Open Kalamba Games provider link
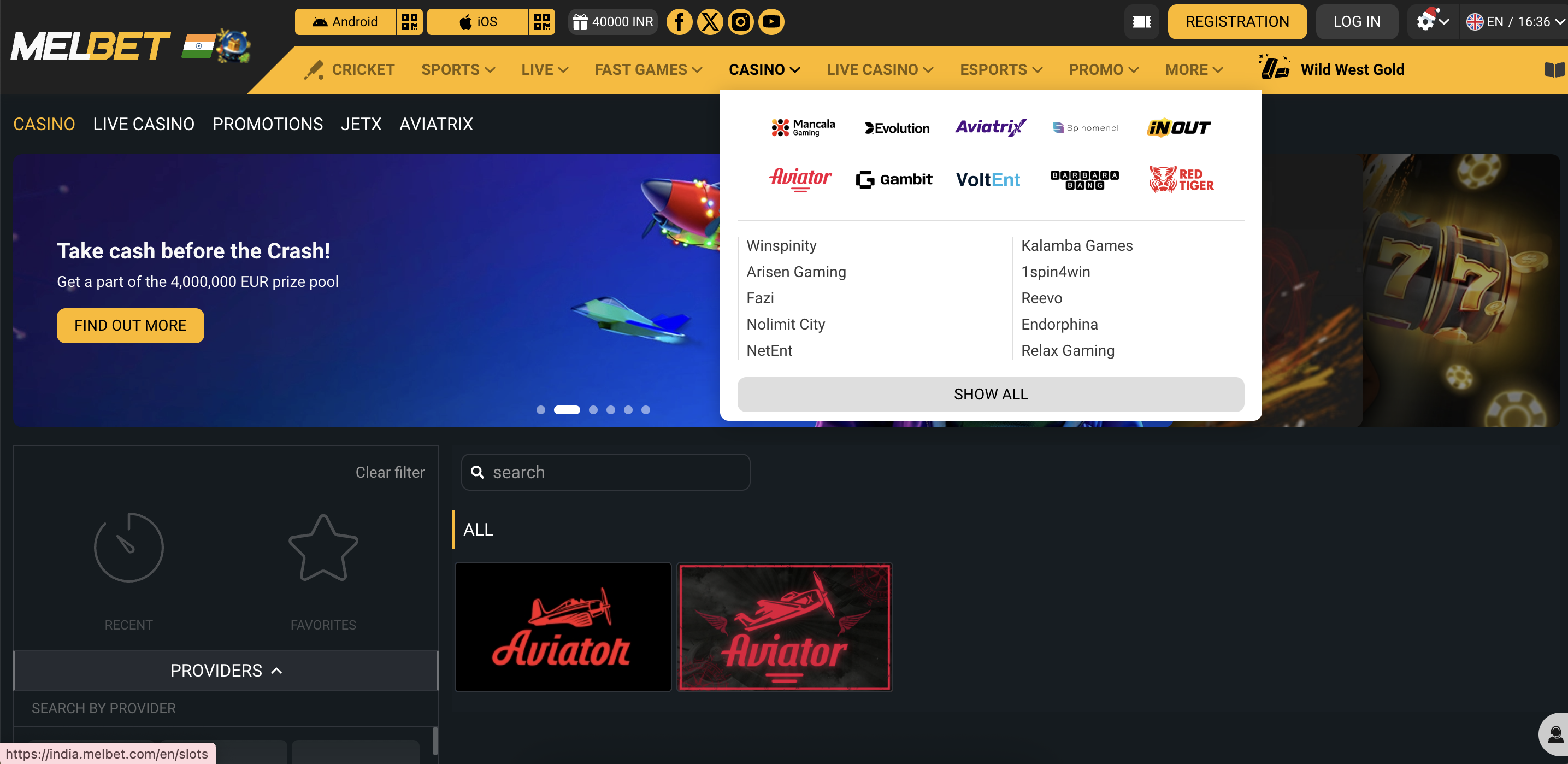The image size is (1568, 764). (1077, 245)
